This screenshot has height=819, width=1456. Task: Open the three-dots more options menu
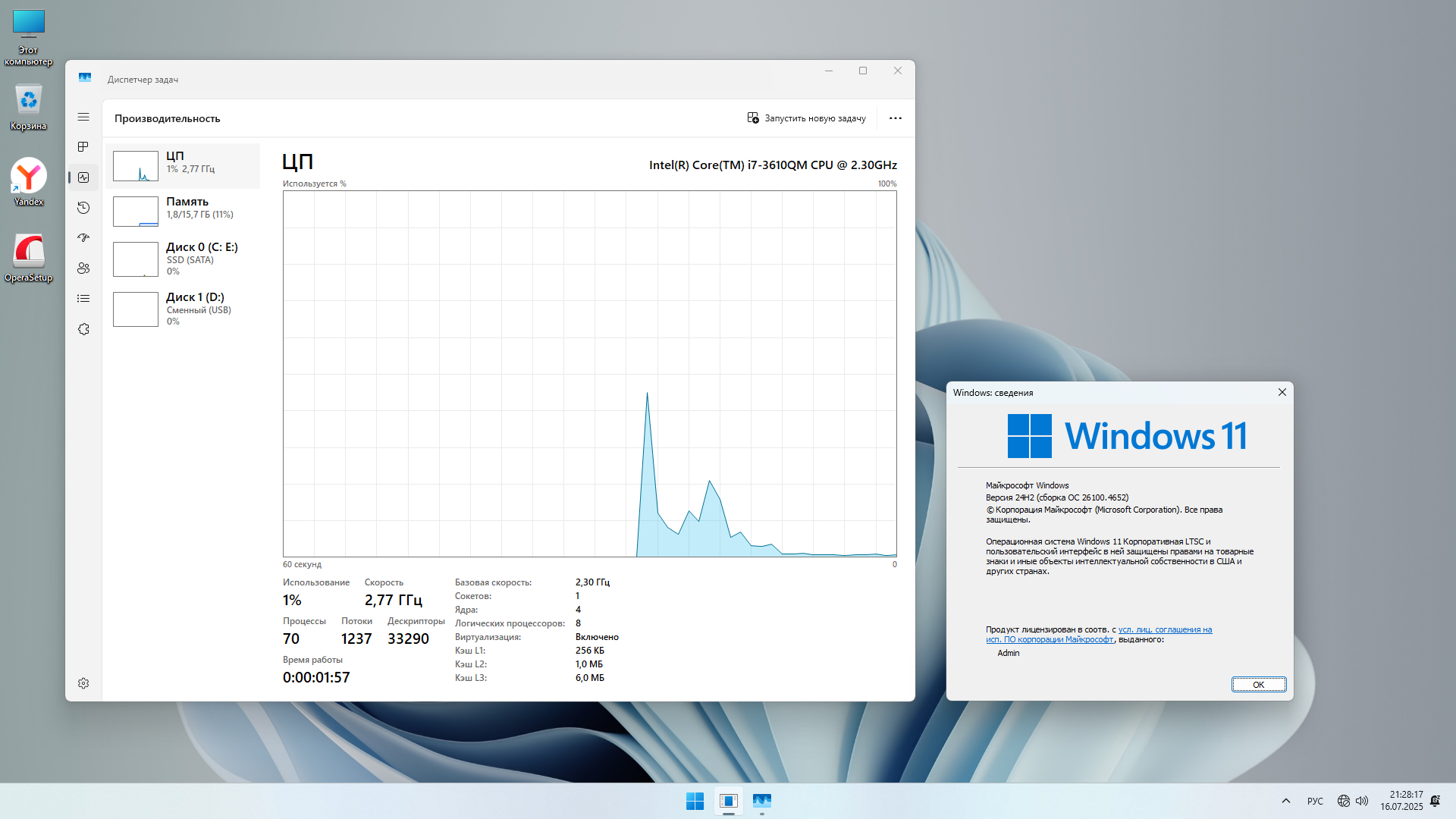tap(896, 118)
